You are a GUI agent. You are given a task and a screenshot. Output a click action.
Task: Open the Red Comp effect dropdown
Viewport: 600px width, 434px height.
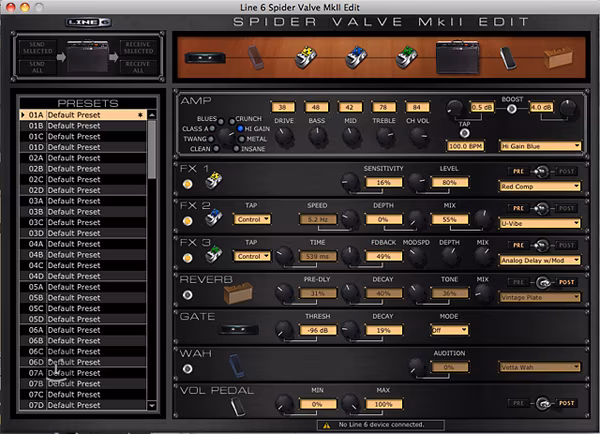(x=540, y=186)
